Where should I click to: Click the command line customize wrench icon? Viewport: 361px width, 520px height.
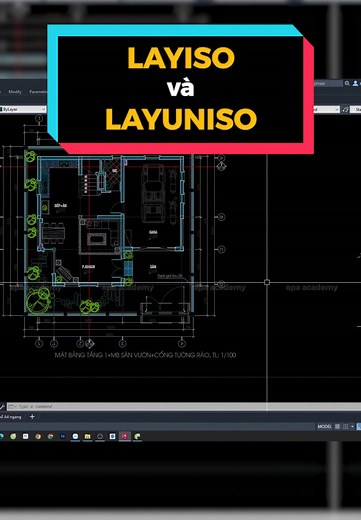click(2, 407)
